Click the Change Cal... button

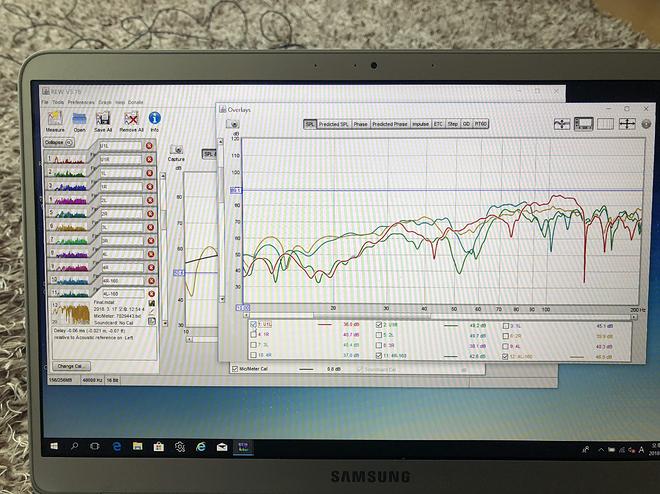pos(72,366)
